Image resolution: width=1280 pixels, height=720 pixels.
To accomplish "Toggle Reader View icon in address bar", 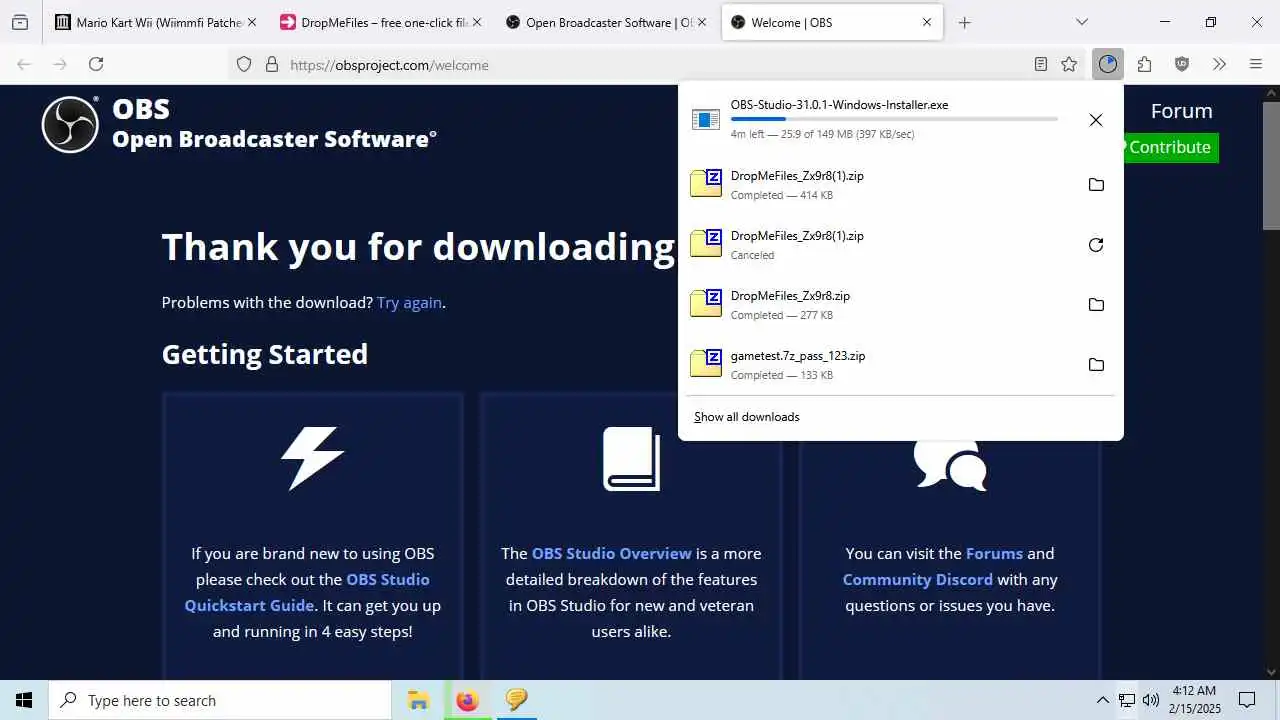I will tap(1041, 64).
